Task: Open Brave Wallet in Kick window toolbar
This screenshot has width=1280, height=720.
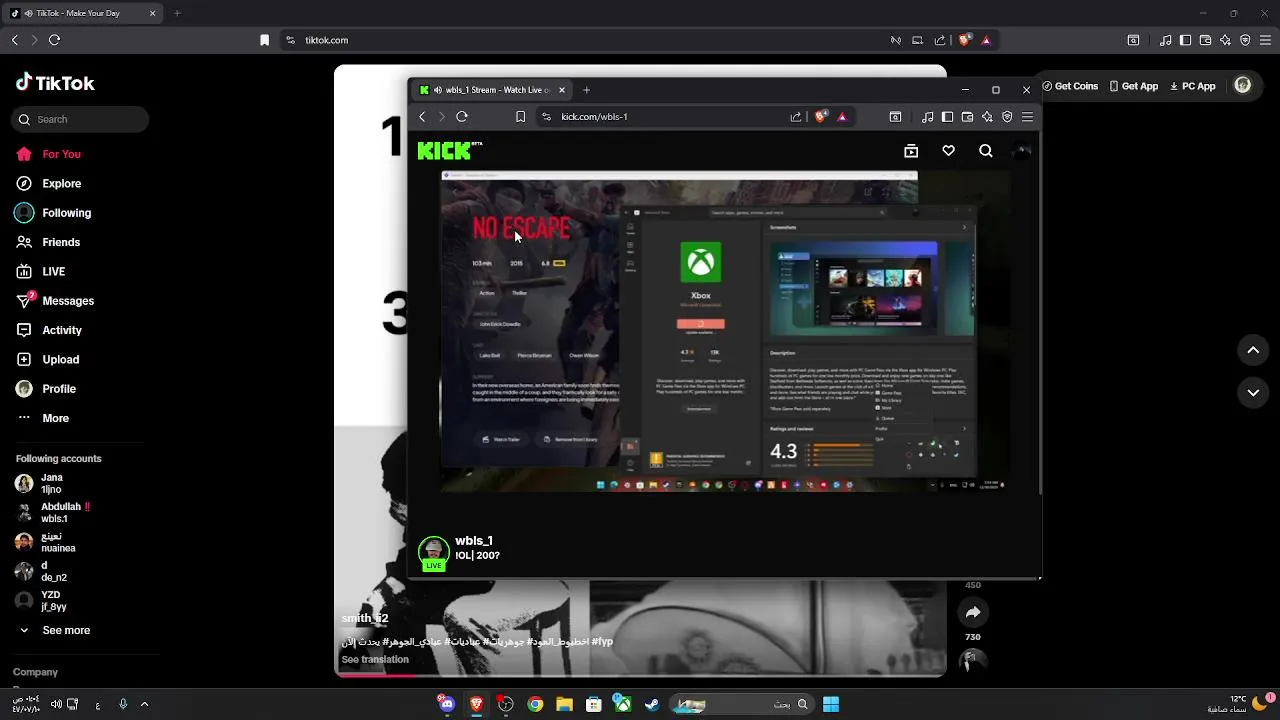Action: coord(967,117)
